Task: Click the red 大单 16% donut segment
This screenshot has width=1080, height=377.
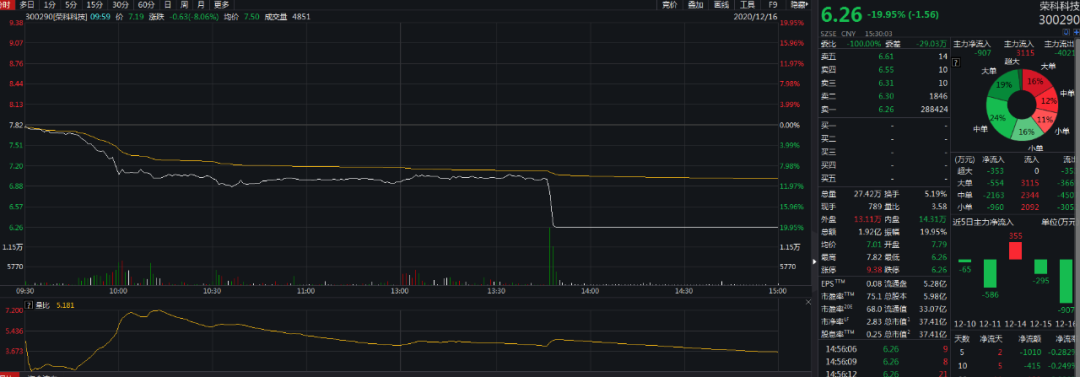Action: coord(1036,82)
